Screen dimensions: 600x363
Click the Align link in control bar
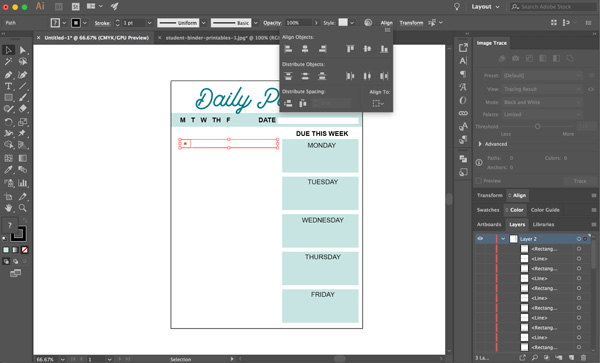click(x=386, y=23)
